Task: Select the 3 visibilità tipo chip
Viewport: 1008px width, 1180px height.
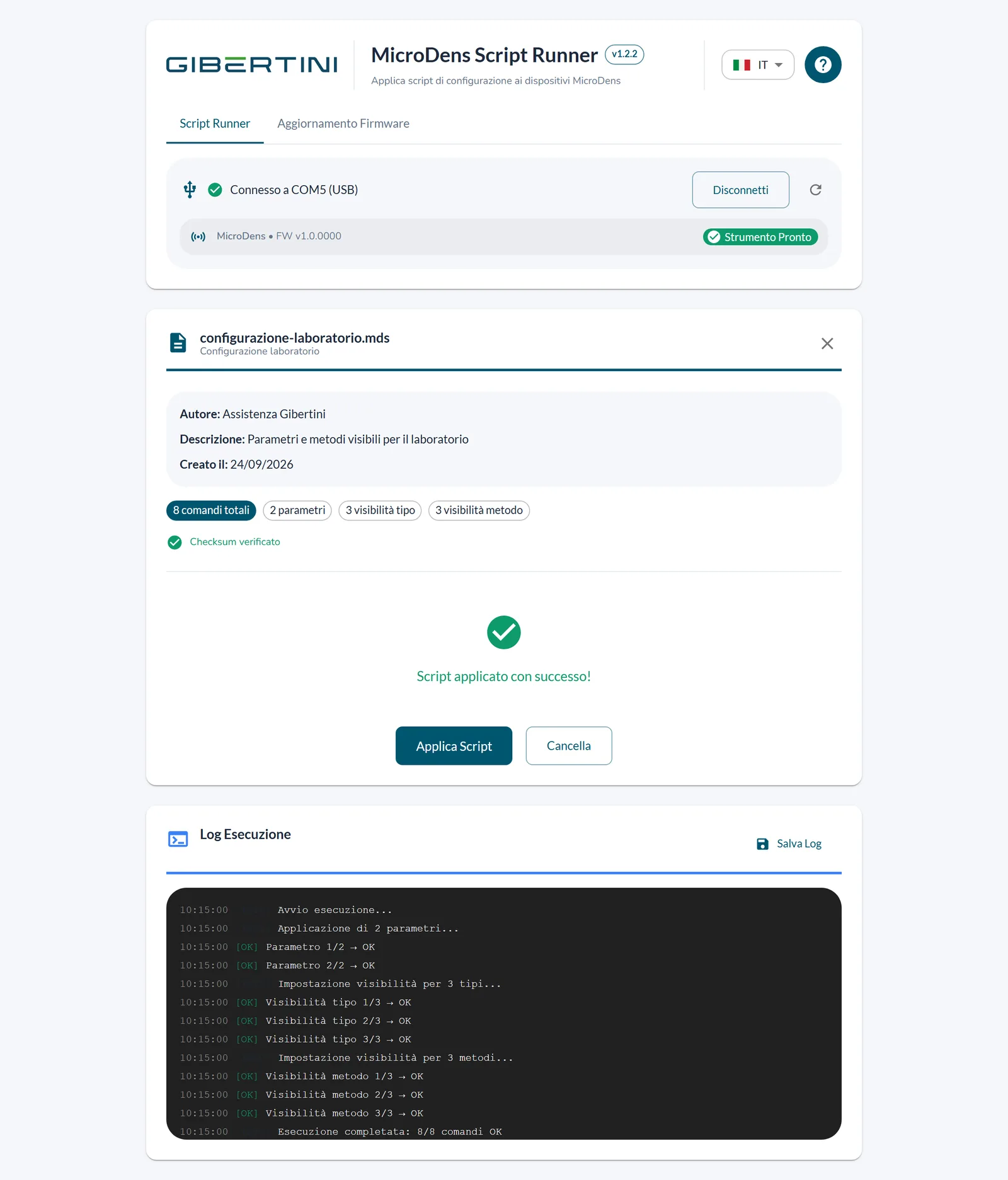Action: (380, 510)
